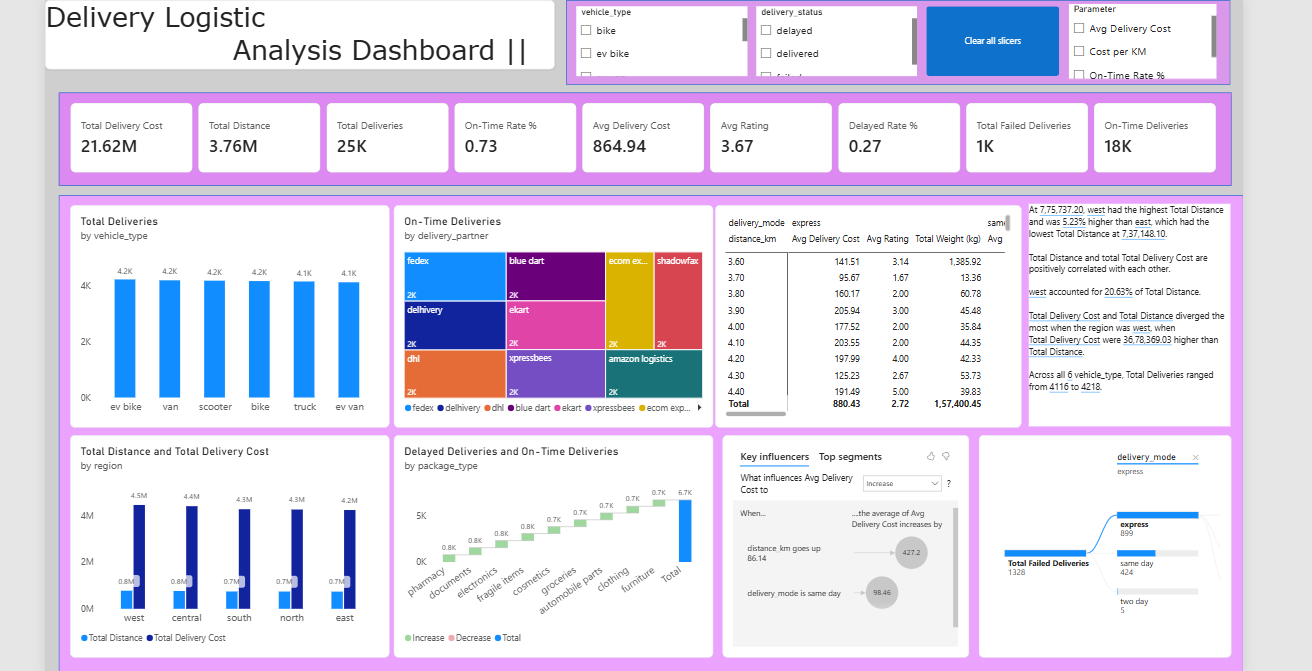Click the distance_km row header in matrix
This screenshot has width=1312, height=671.
point(752,239)
